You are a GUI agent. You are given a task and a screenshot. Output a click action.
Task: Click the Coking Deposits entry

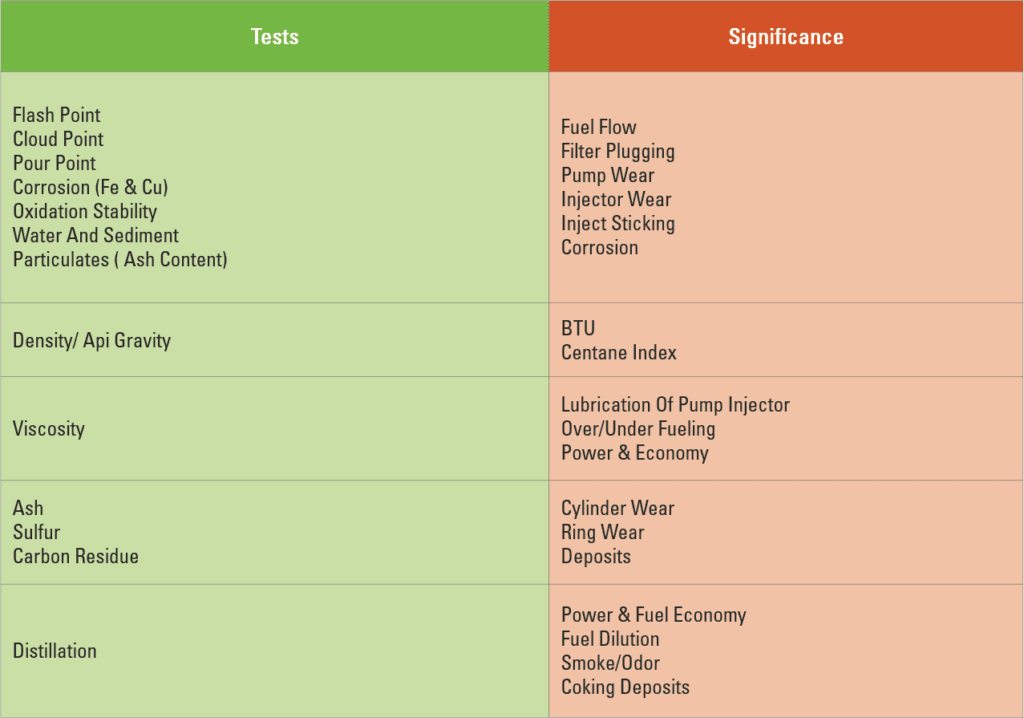point(626,687)
